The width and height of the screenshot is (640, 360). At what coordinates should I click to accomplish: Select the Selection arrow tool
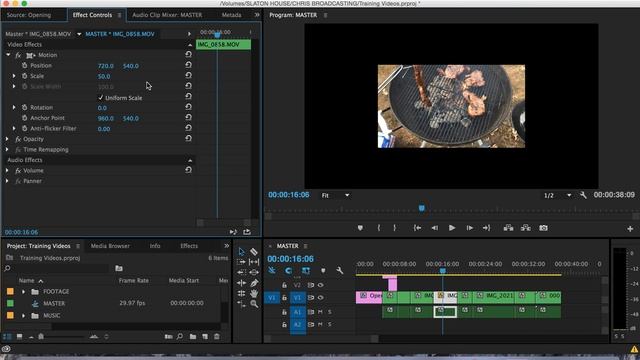click(x=242, y=251)
